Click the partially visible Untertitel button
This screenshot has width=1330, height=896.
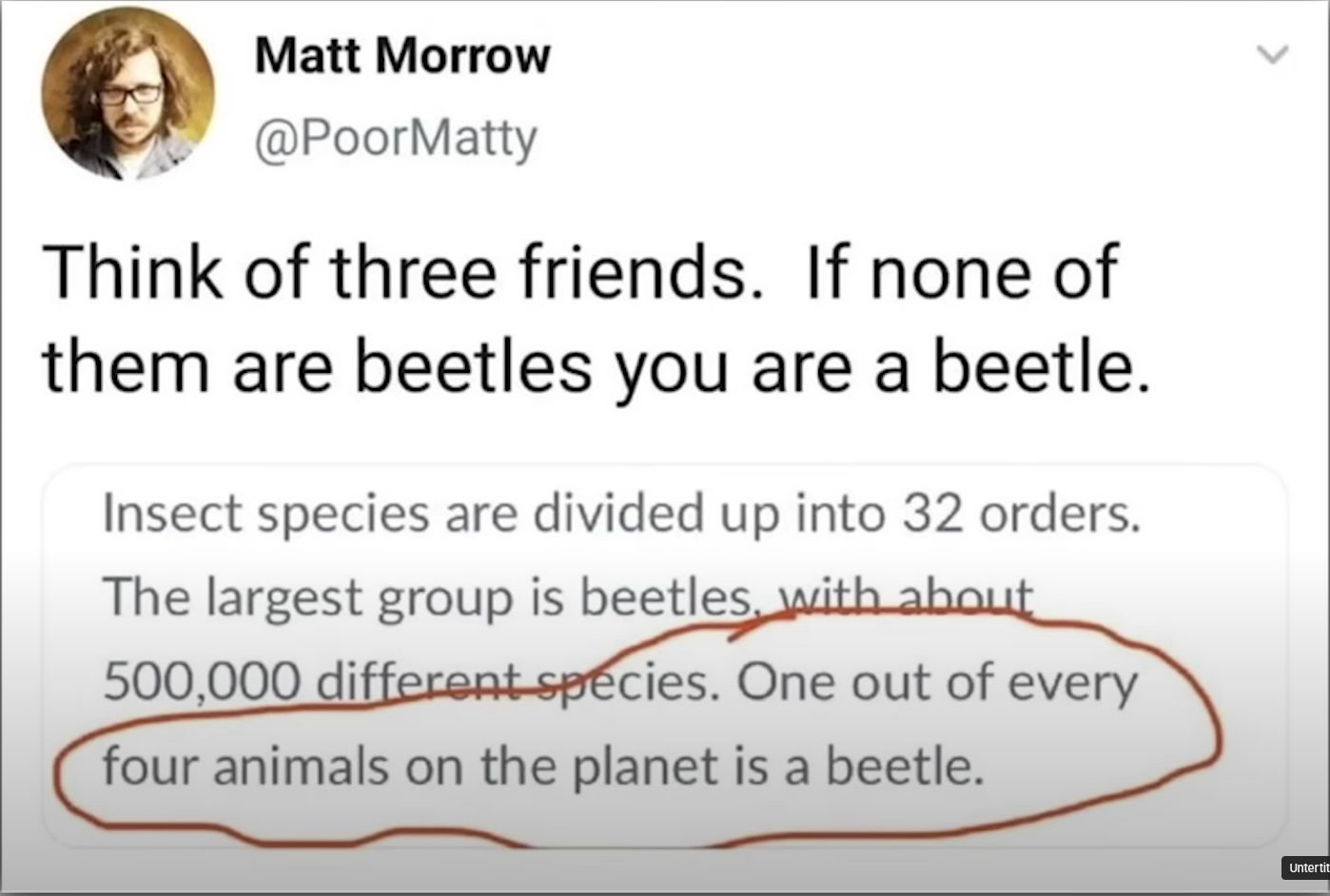coord(1307,867)
